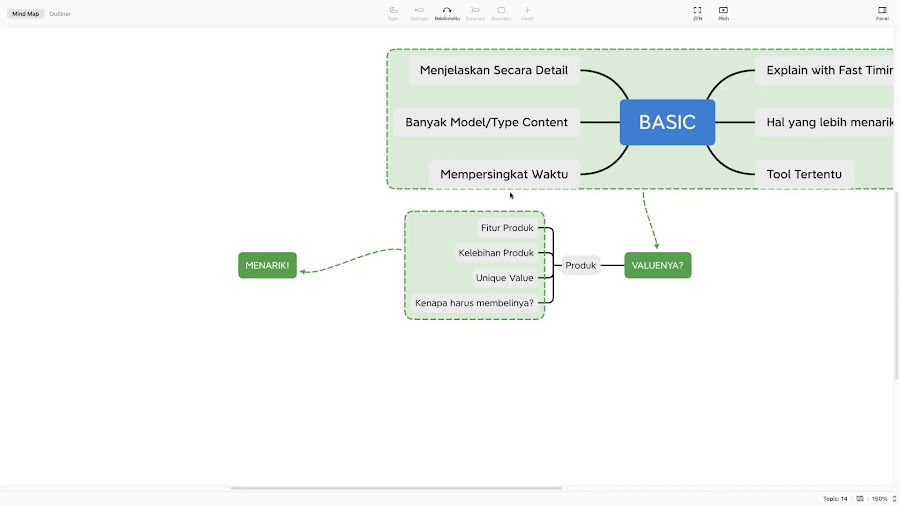Switch to Outliner view

(60, 14)
